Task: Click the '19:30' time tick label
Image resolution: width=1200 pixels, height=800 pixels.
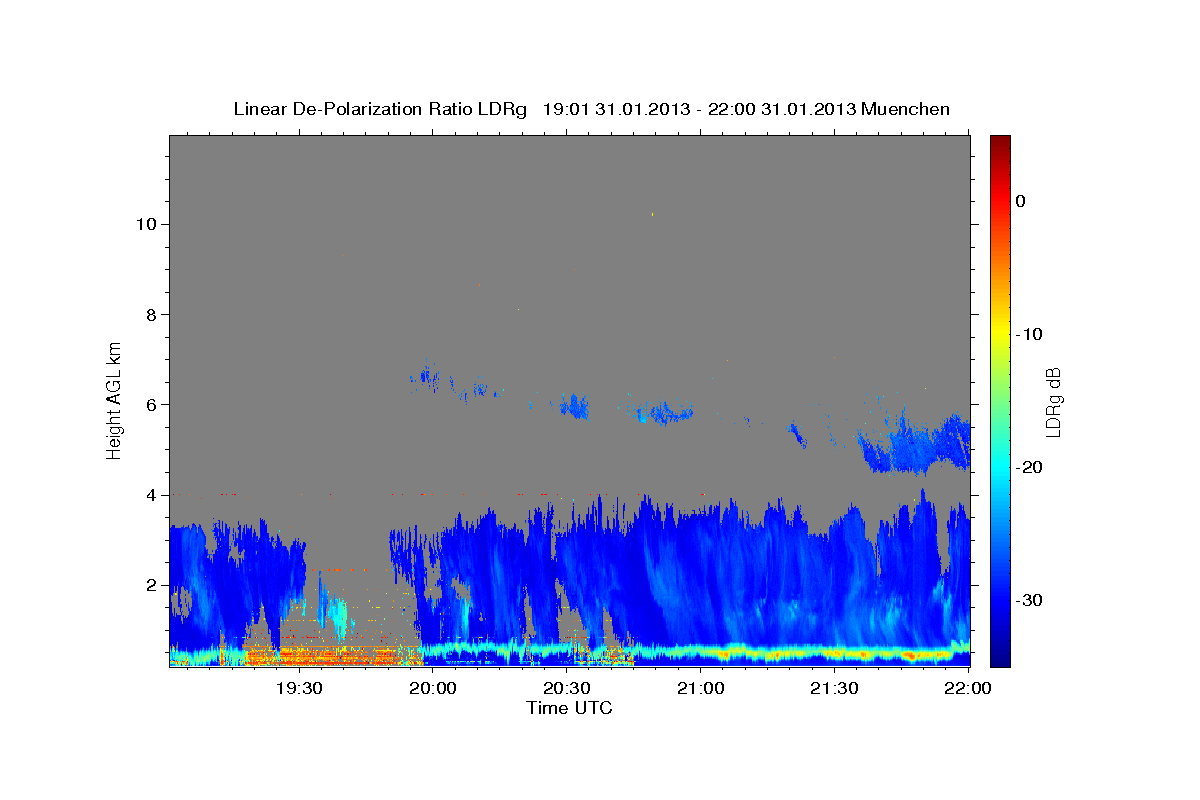Action: pos(298,688)
